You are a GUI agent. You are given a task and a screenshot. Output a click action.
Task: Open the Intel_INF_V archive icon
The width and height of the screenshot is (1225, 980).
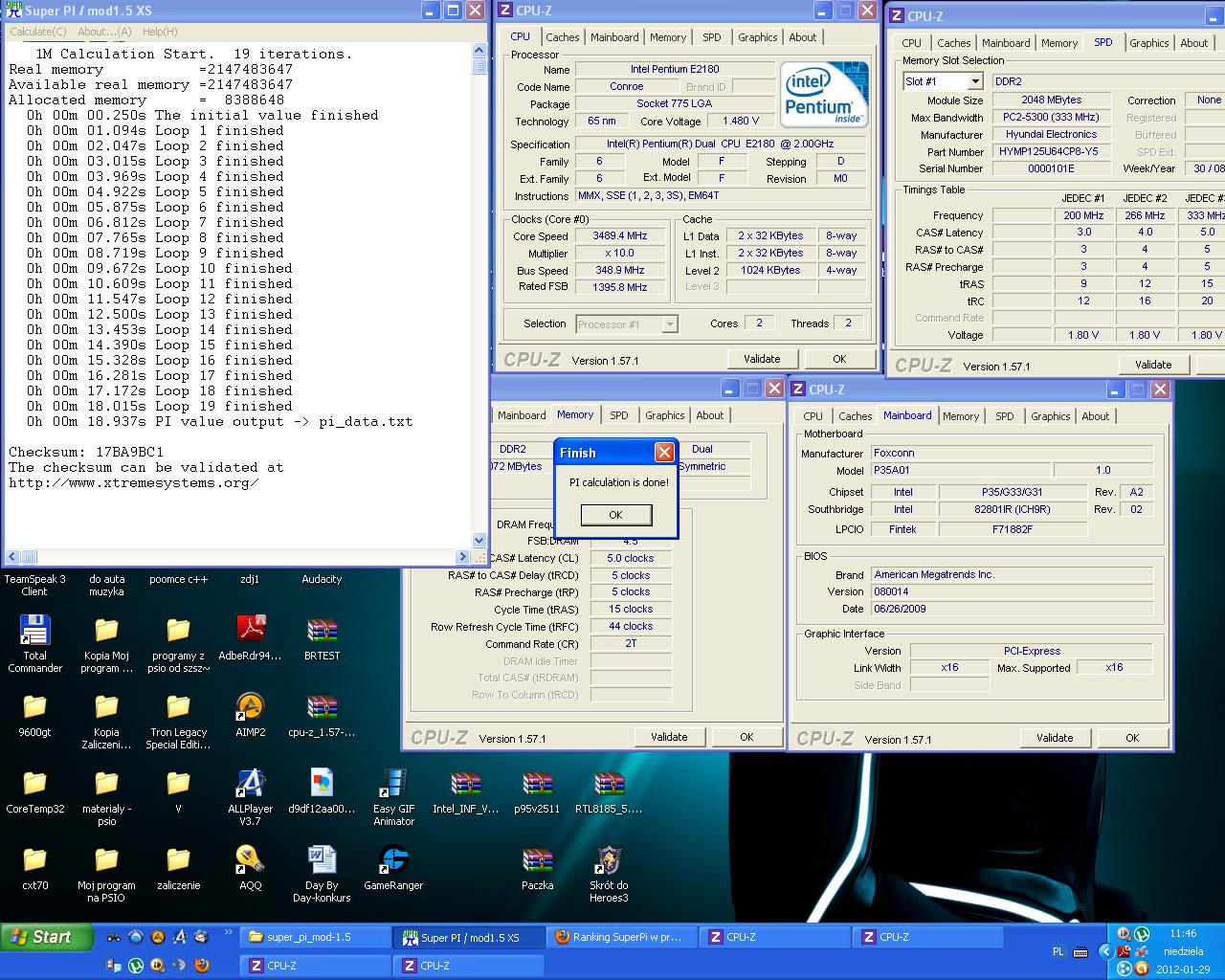[x=465, y=791]
